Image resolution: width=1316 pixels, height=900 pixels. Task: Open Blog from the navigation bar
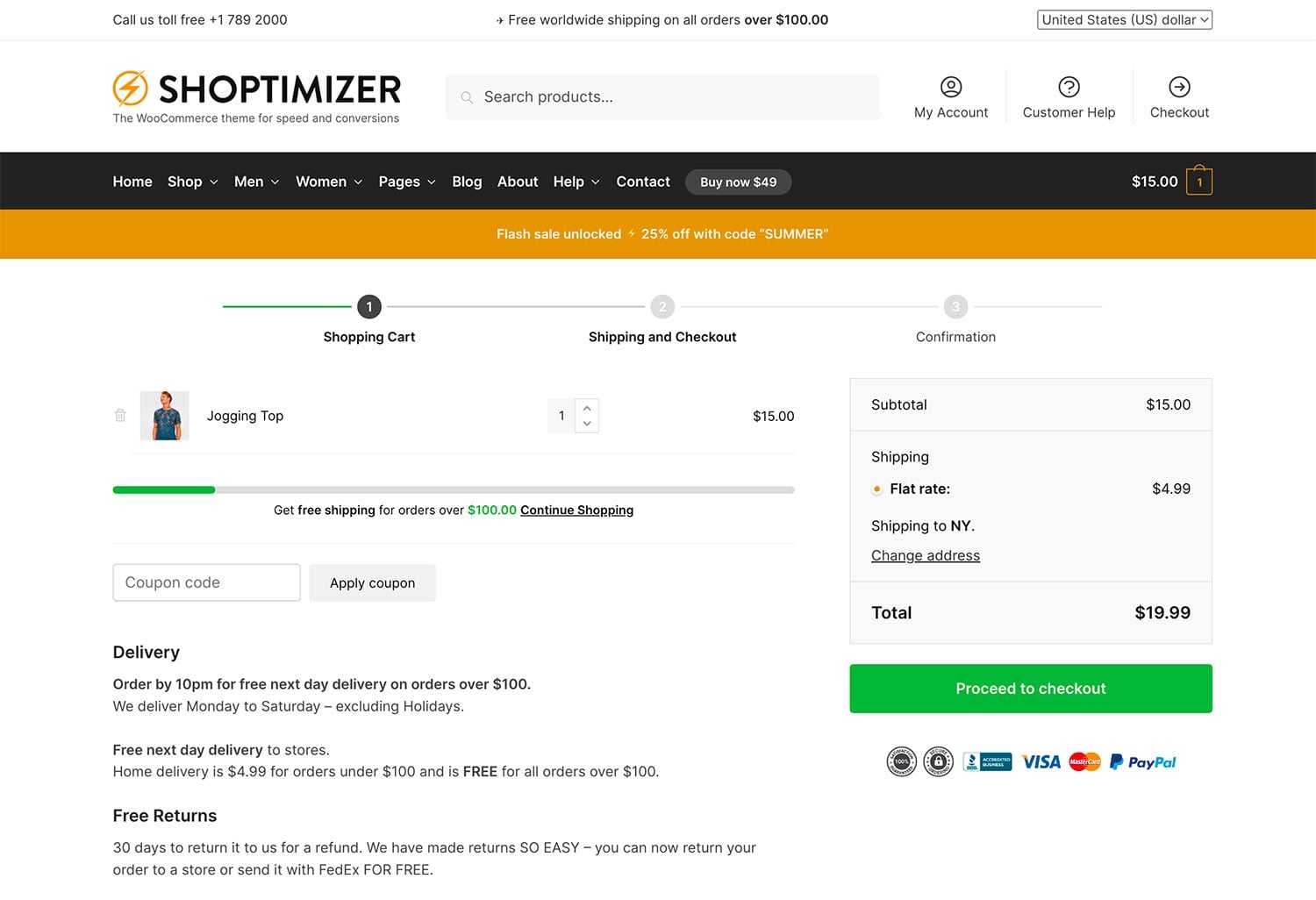467,182
